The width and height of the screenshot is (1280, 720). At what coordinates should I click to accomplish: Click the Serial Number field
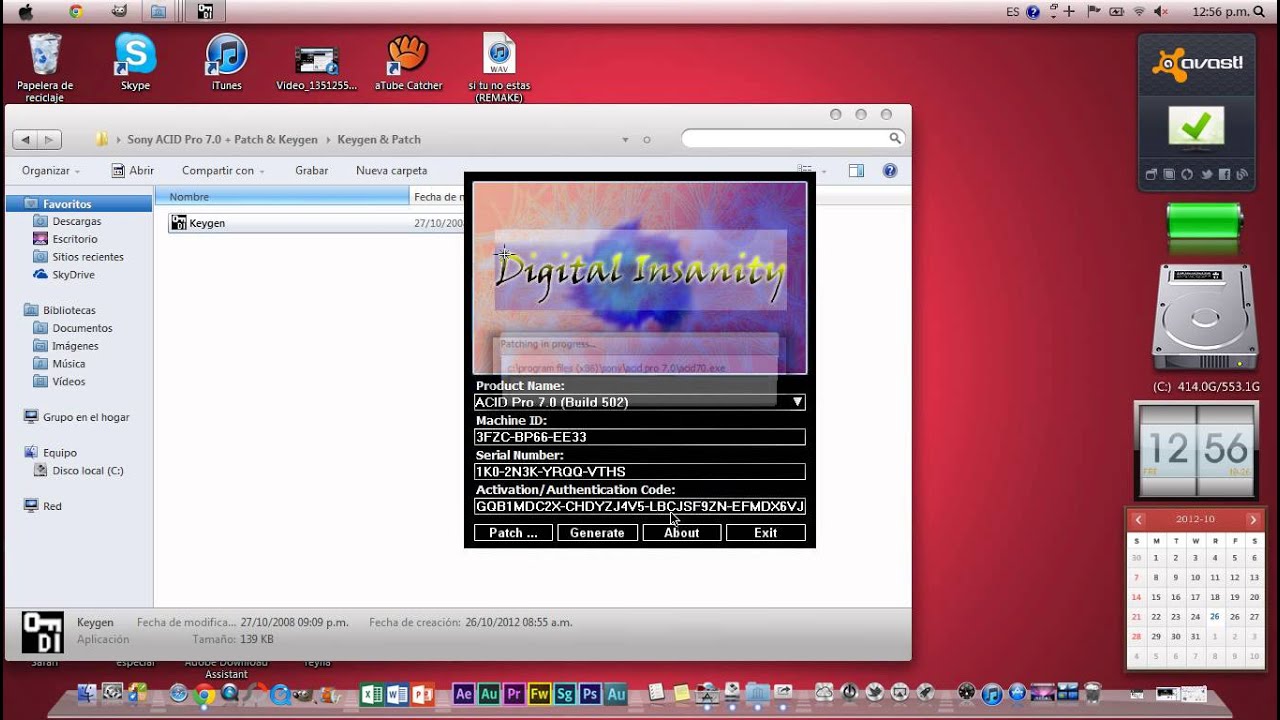point(640,472)
